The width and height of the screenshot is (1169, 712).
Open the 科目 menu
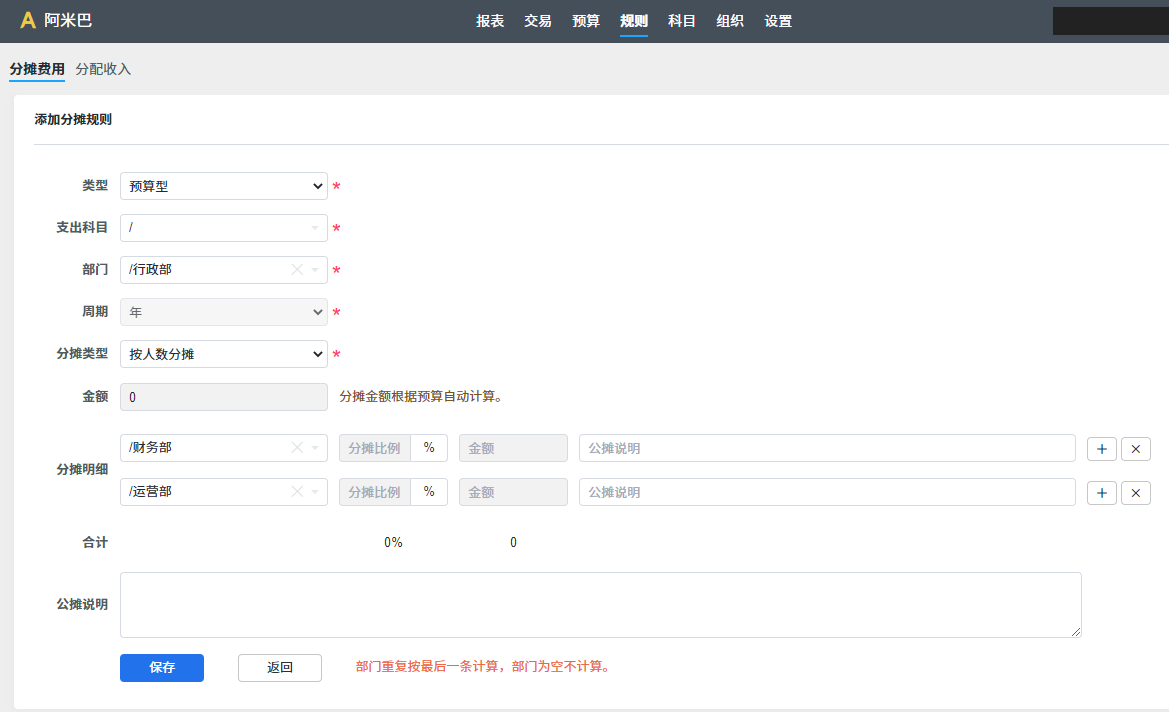[x=681, y=21]
